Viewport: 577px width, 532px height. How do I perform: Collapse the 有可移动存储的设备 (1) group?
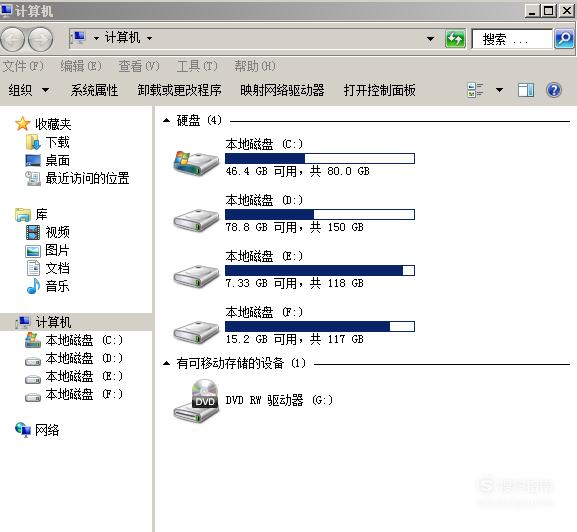tap(167, 363)
